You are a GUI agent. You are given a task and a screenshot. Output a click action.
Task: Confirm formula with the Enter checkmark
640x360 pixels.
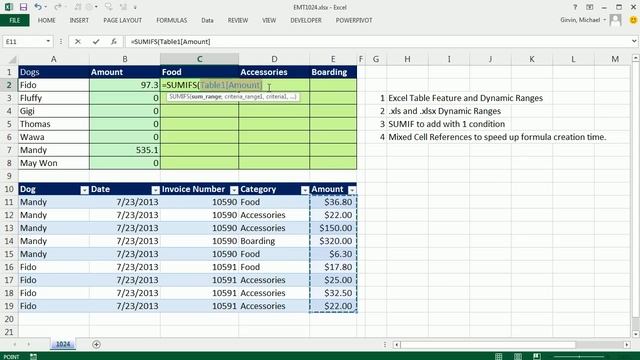[96, 42]
